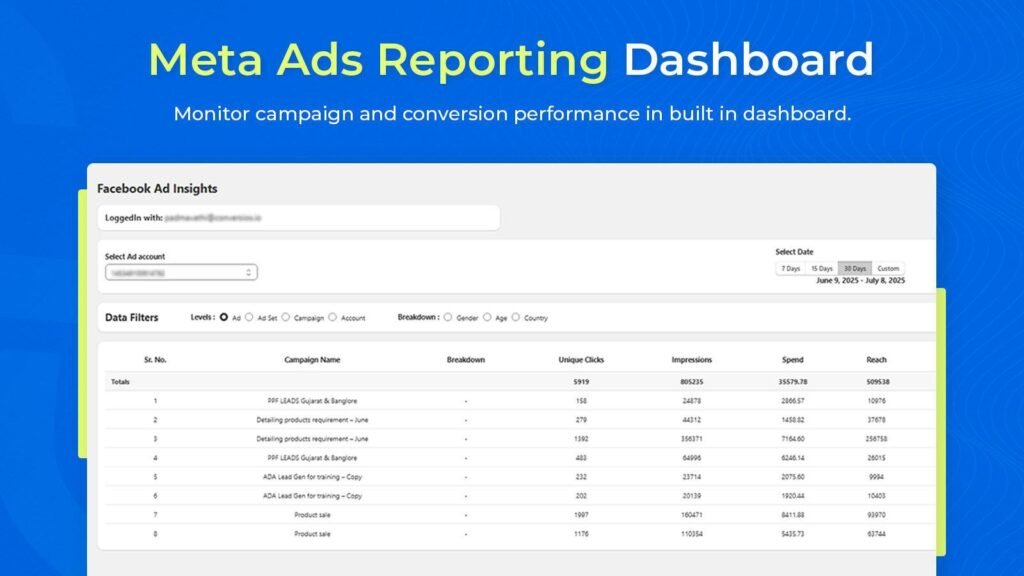Choose Gender breakdown radio button
Image resolution: width=1024 pixels, height=576 pixels.
click(447, 317)
